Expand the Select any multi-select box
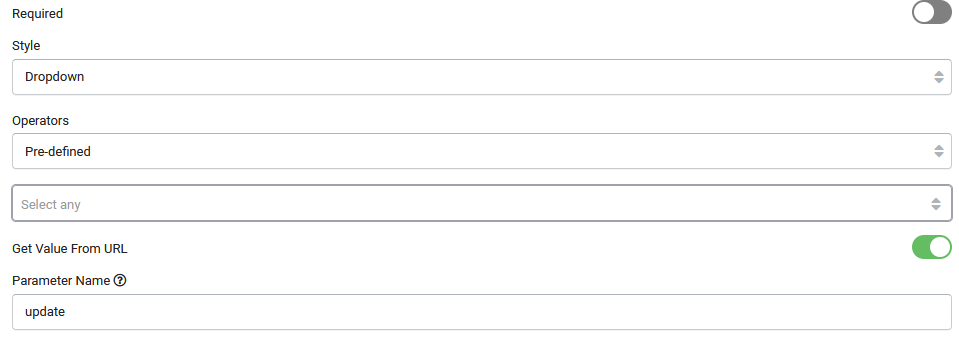 coord(482,204)
